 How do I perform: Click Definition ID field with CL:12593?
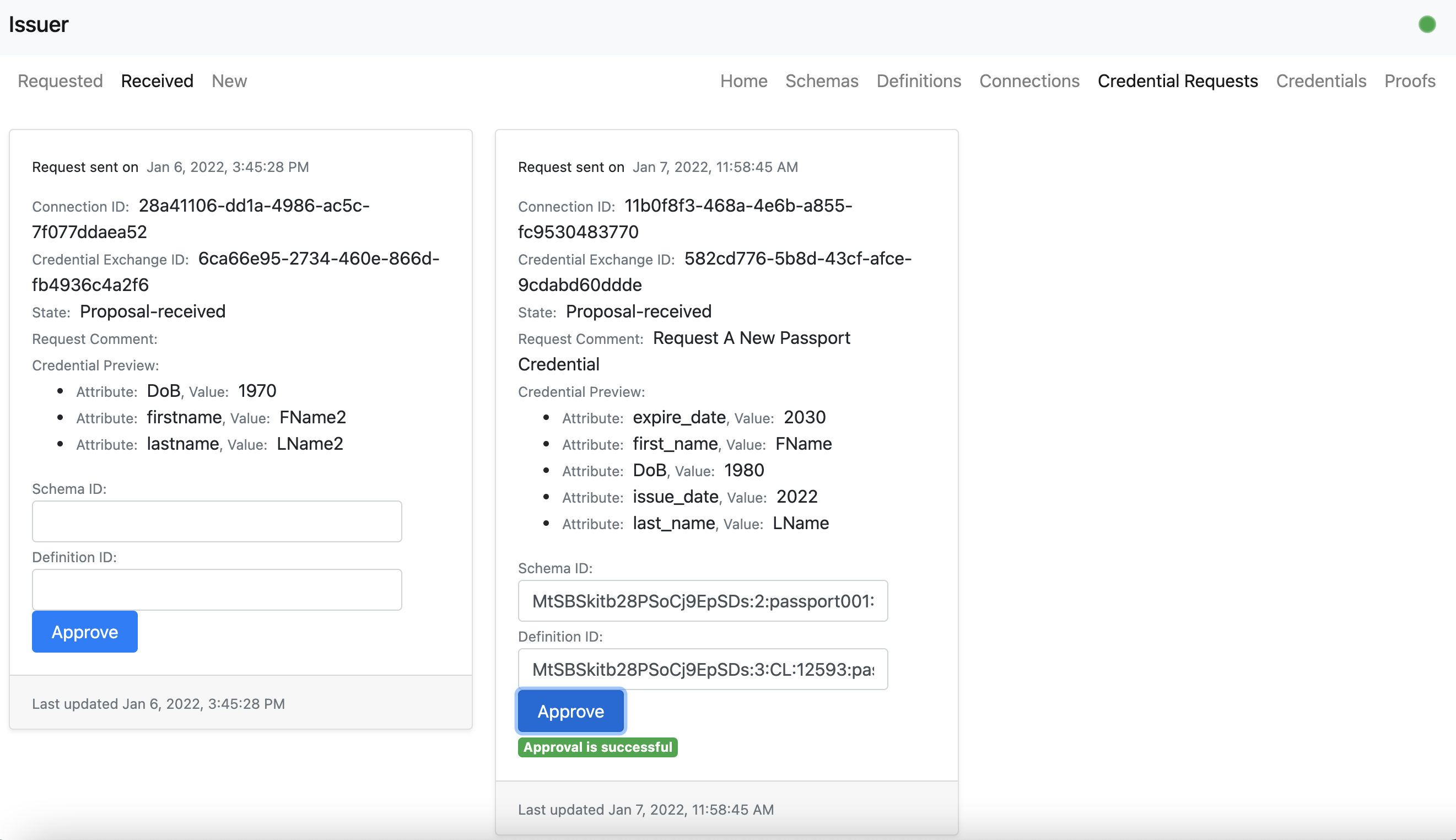pyautogui.click(x=703, y=669)
